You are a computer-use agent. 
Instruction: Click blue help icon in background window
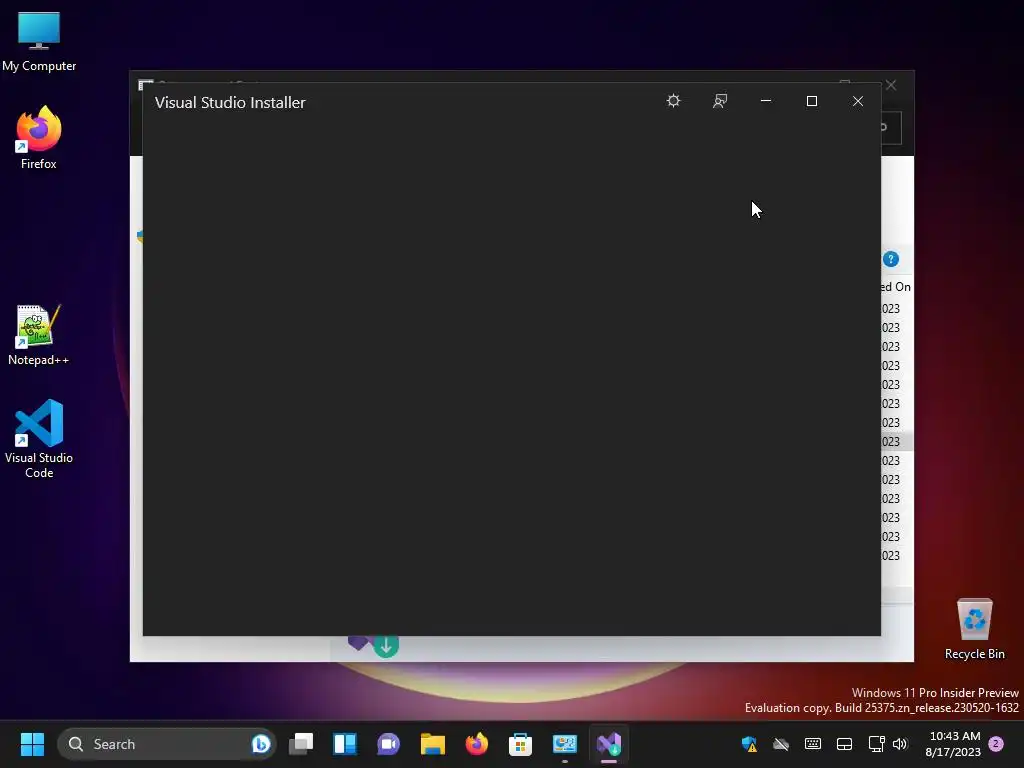point(890,259)
